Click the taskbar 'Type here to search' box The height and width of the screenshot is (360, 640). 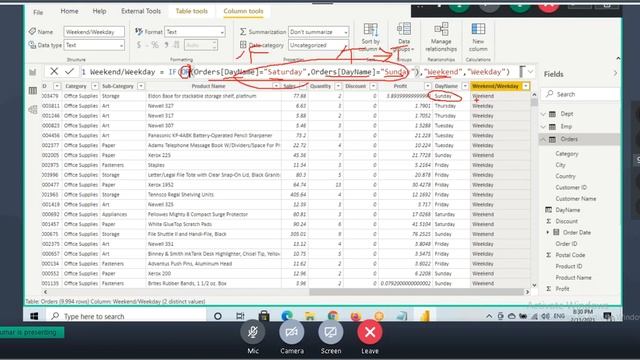pyautogui.click(x=127, y=316)
